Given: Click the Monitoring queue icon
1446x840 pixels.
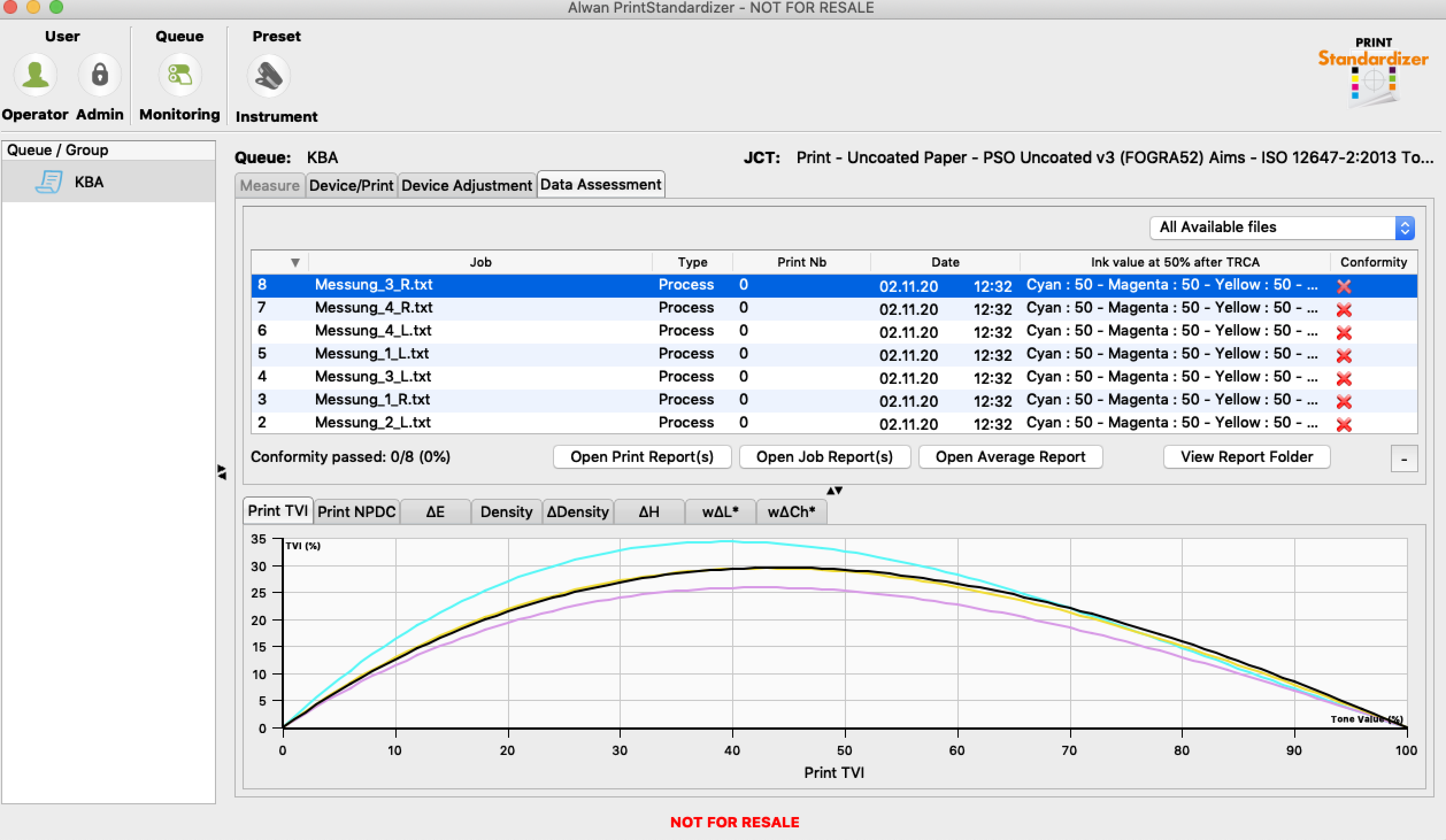Looking at the screenshot, I should coord(179,75).
